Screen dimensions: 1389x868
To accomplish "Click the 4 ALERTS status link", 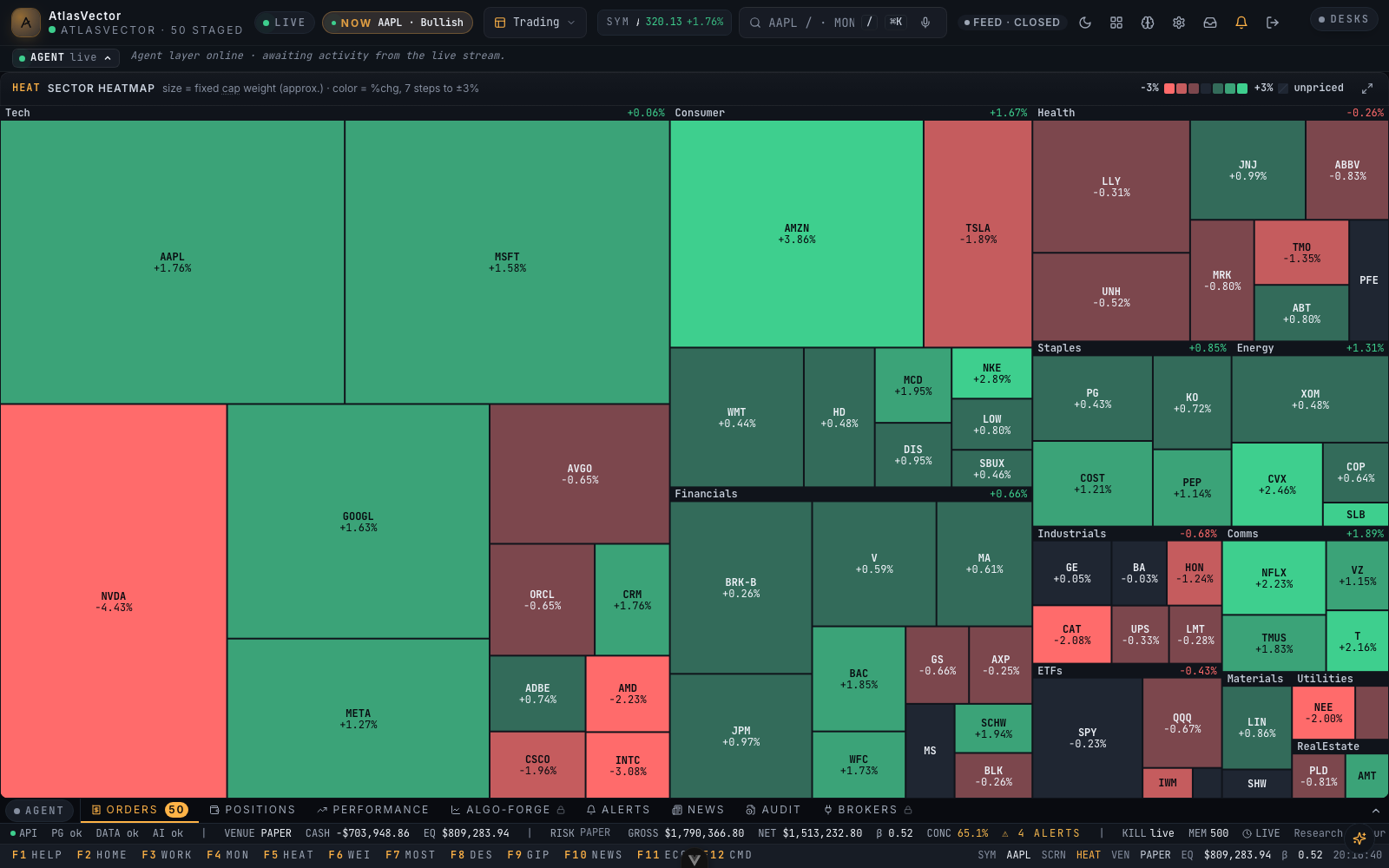I will click(x=1041, y=833).
